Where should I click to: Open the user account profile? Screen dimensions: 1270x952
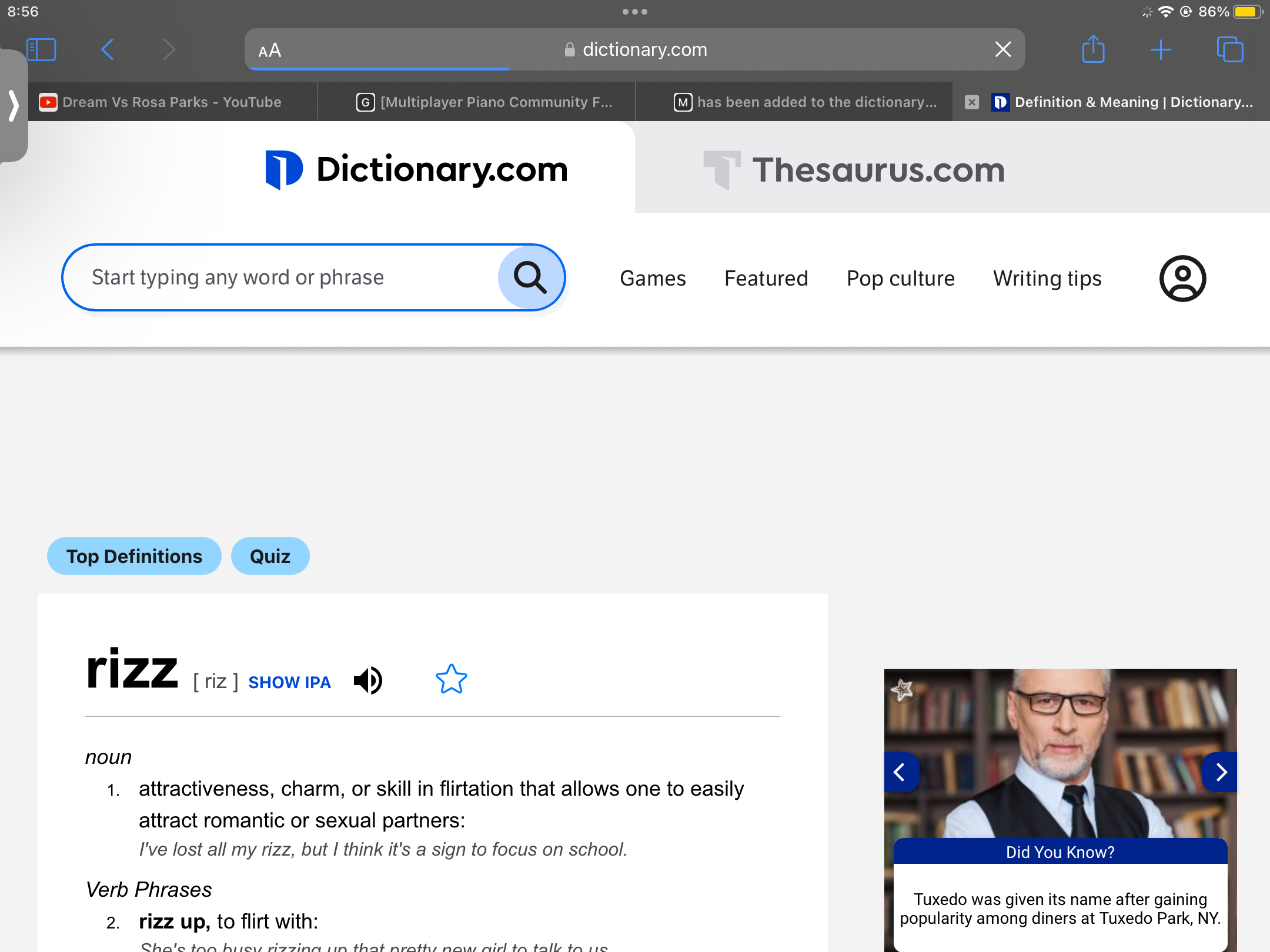[1183, 279]
